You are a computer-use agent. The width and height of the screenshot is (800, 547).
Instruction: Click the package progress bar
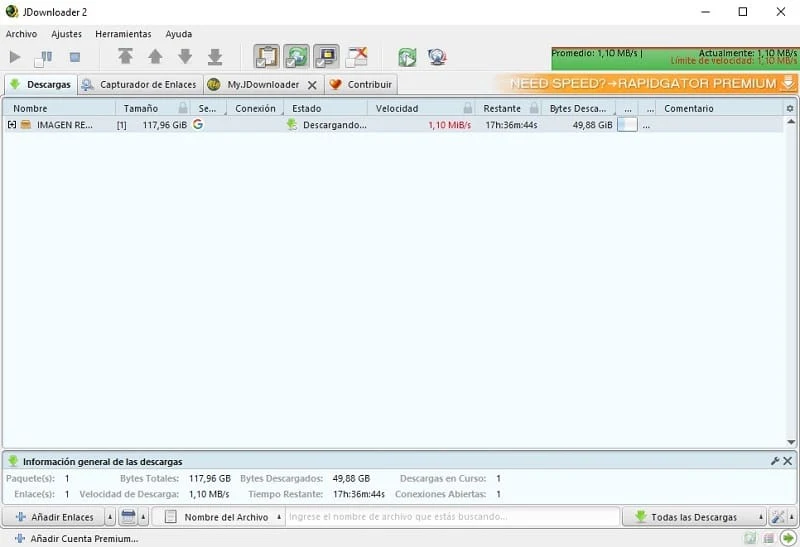[x=627, y=125]
